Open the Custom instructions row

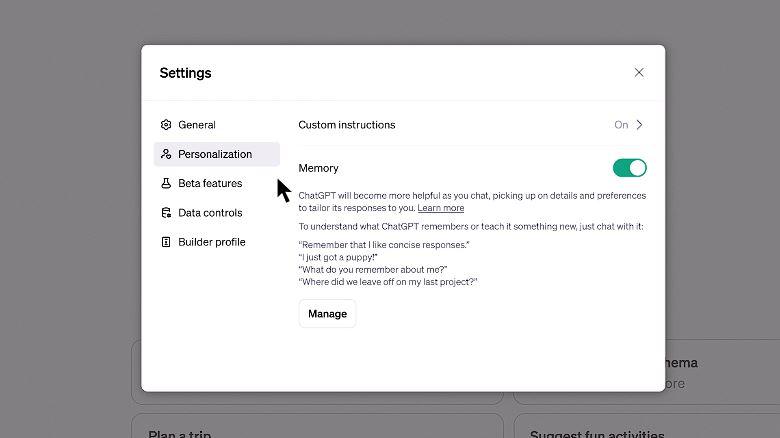(346, 125)
